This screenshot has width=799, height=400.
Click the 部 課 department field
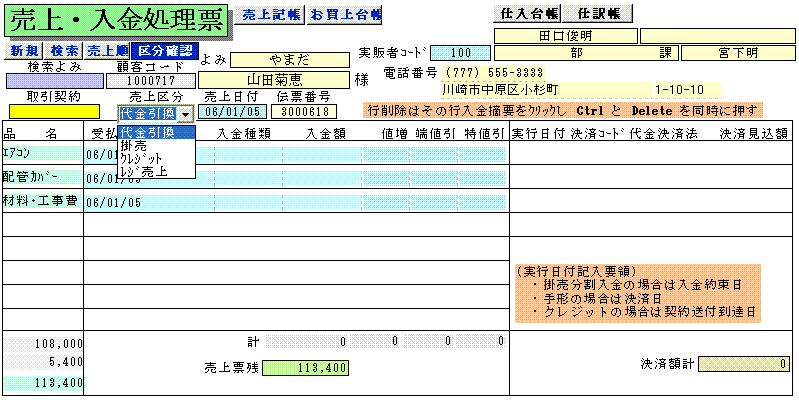click(x=586, y=52)
